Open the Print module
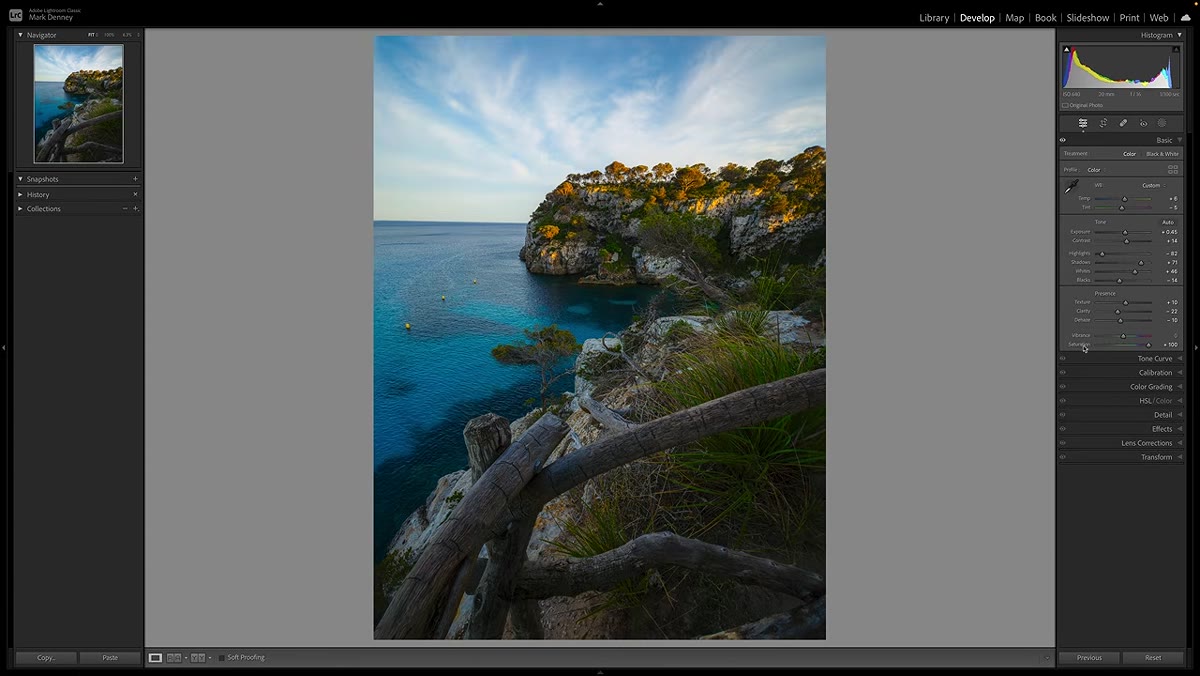The height and width of the screenshot is (676, 1200). (x=1129, y=18)
